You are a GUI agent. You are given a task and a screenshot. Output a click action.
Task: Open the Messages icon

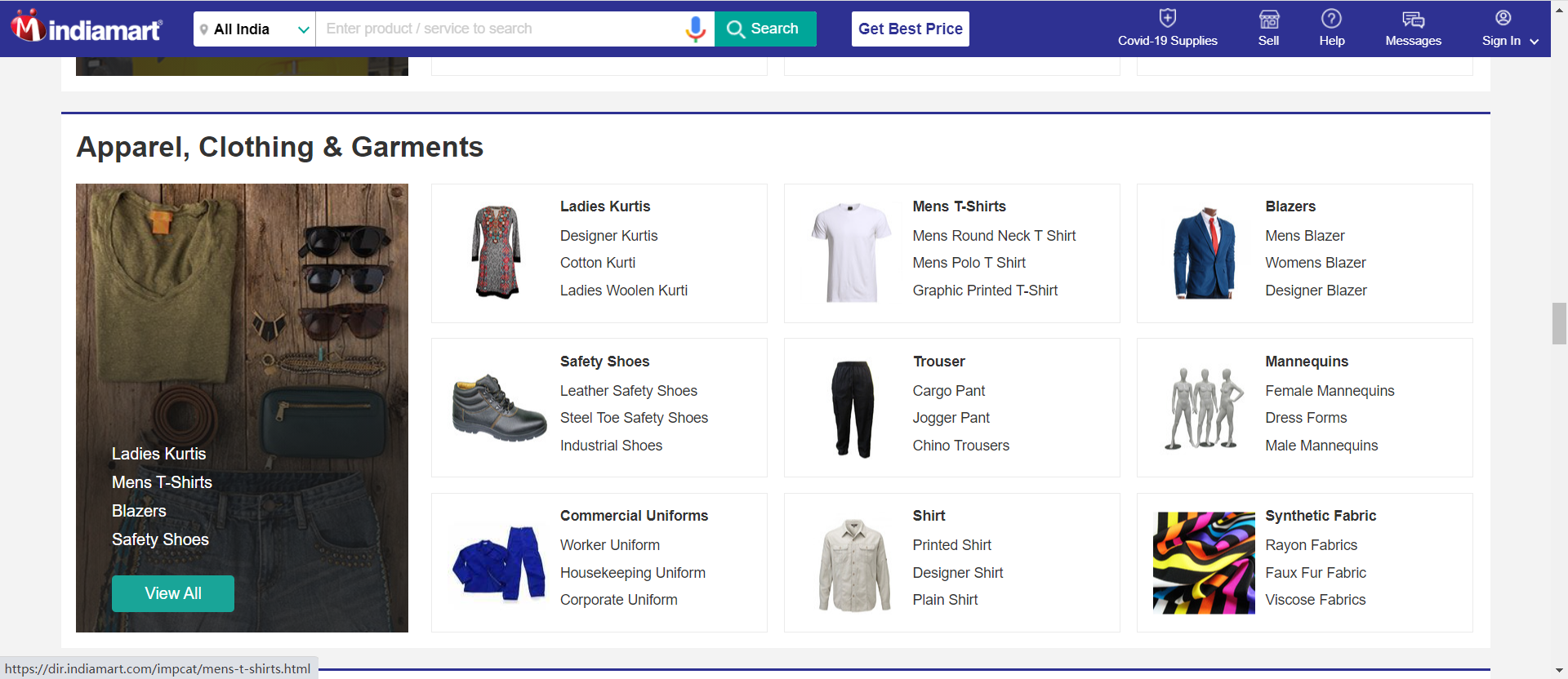[1413, 20]
